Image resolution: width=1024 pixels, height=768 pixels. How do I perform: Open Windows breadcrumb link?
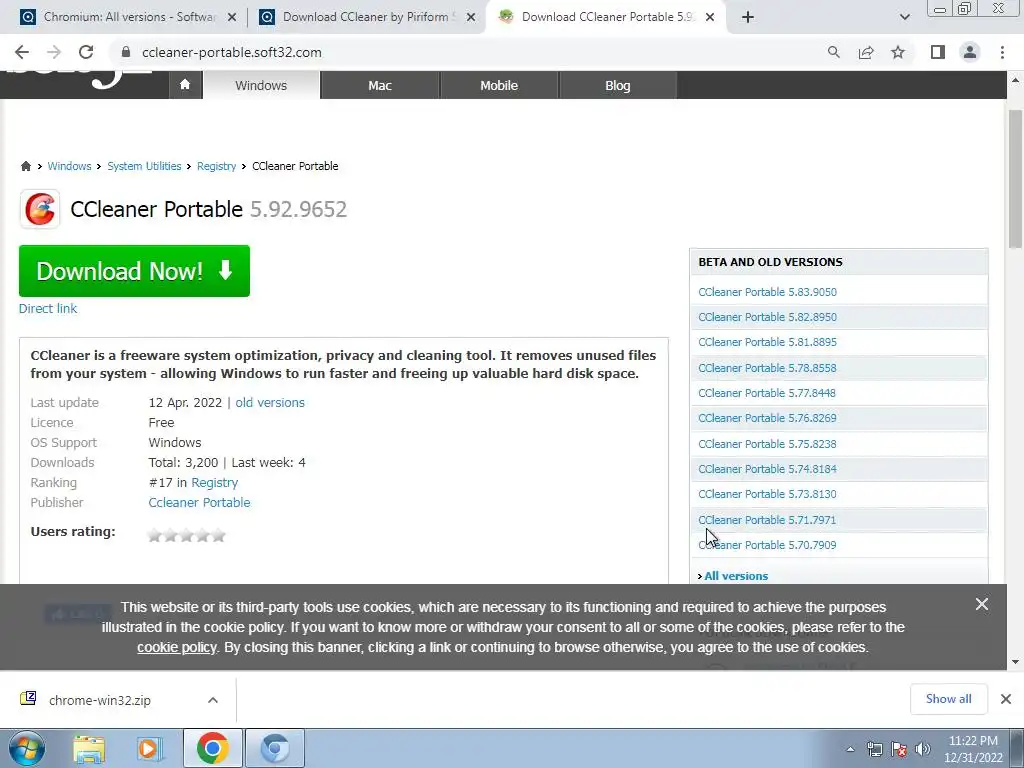click(x=69, y=166)
